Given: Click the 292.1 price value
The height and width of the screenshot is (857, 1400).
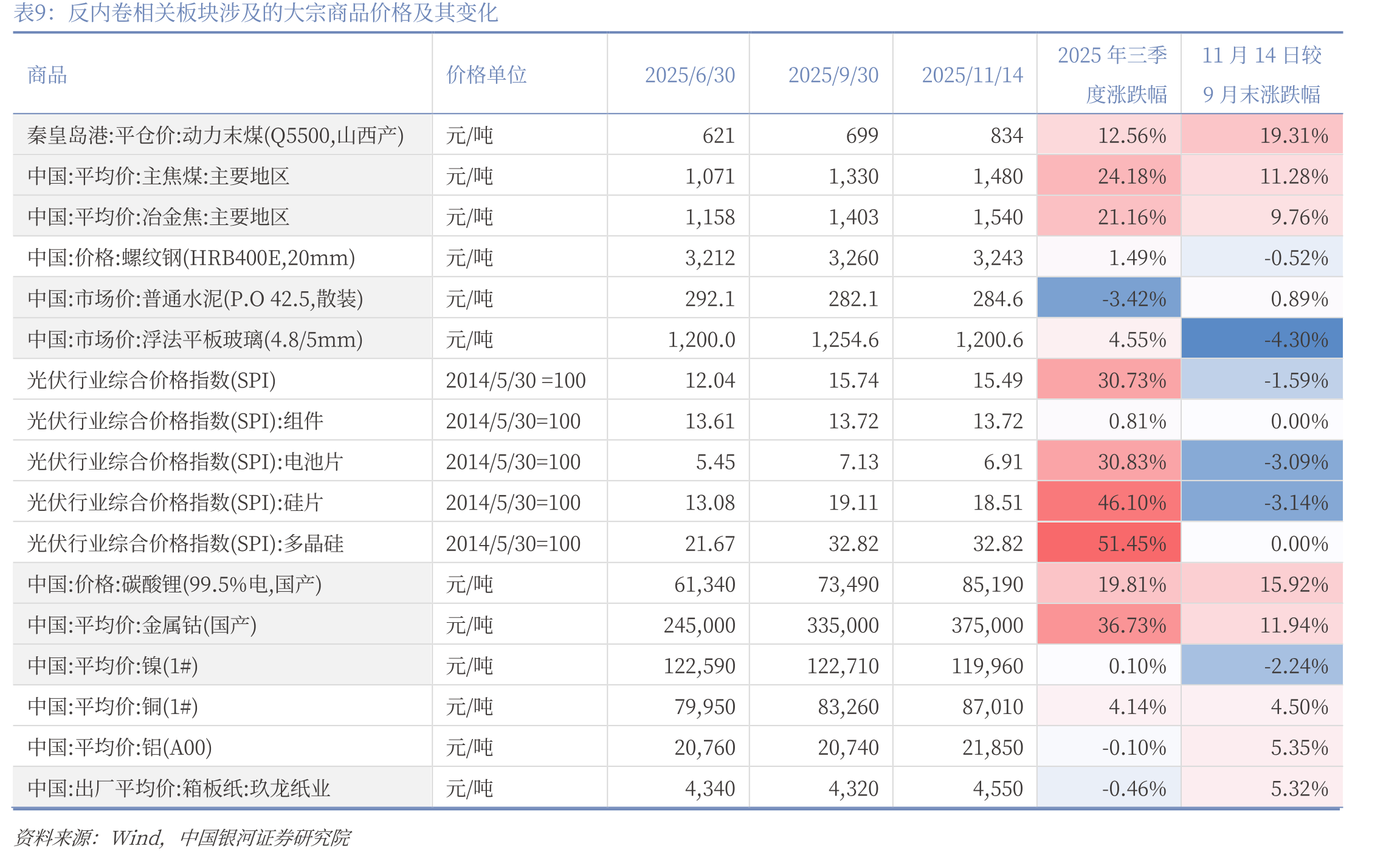Looking at the screenshot, I should [710, 299].
